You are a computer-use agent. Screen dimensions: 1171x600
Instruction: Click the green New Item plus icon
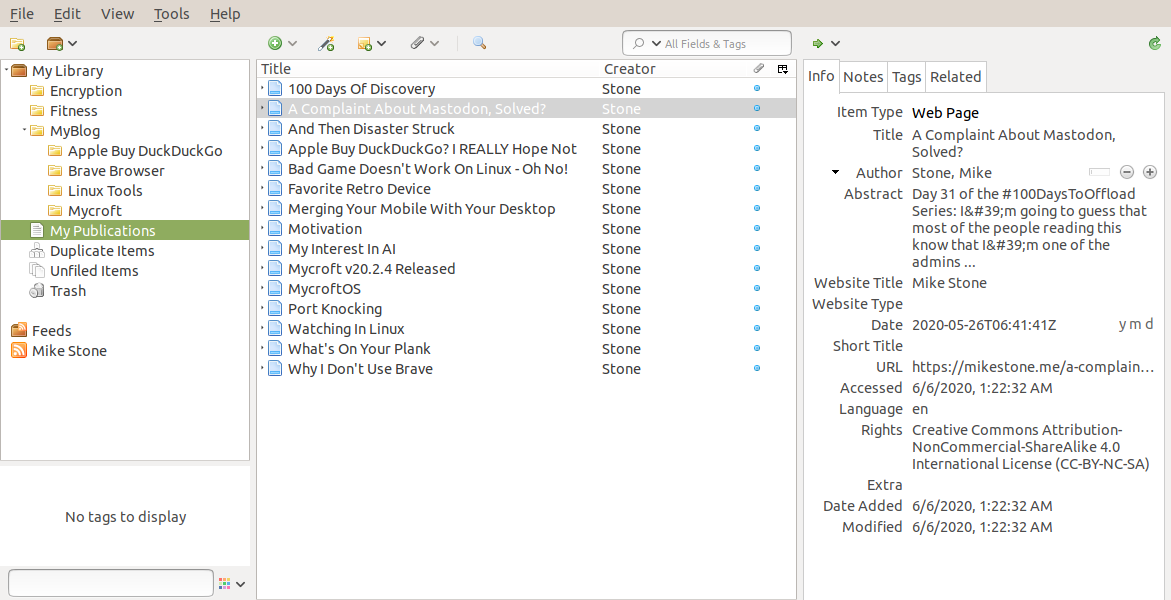coord(275,44)
